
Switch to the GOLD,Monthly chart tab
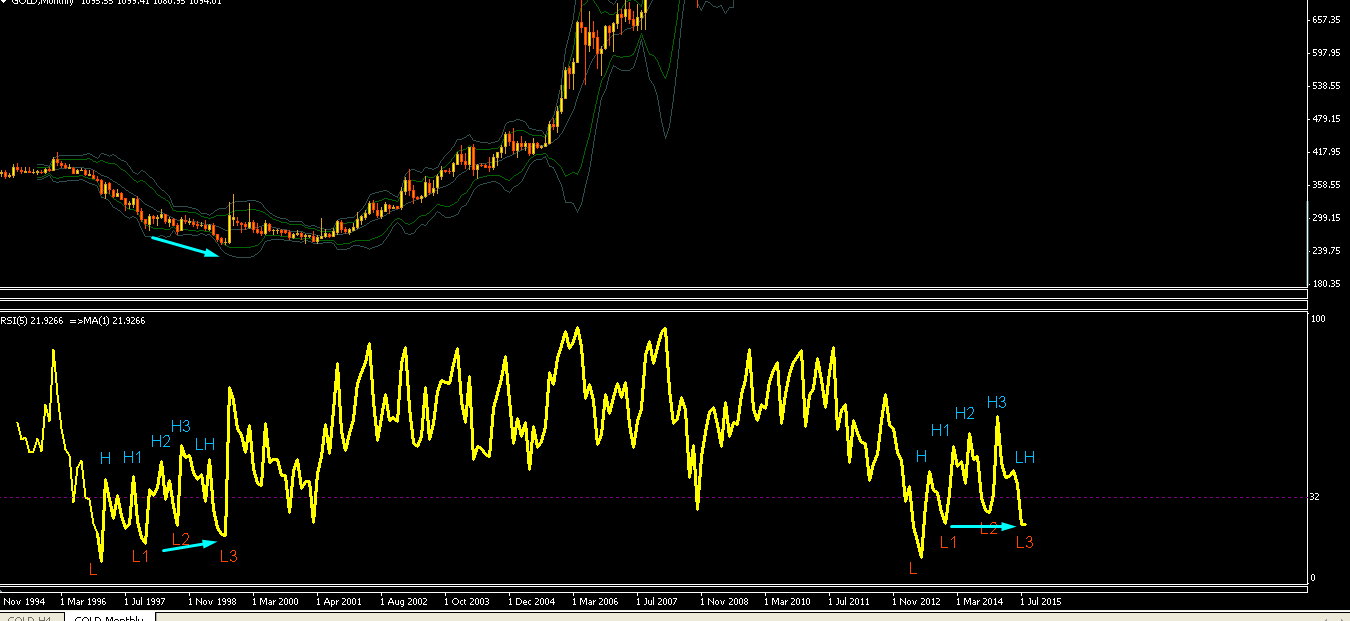(109, 618)
